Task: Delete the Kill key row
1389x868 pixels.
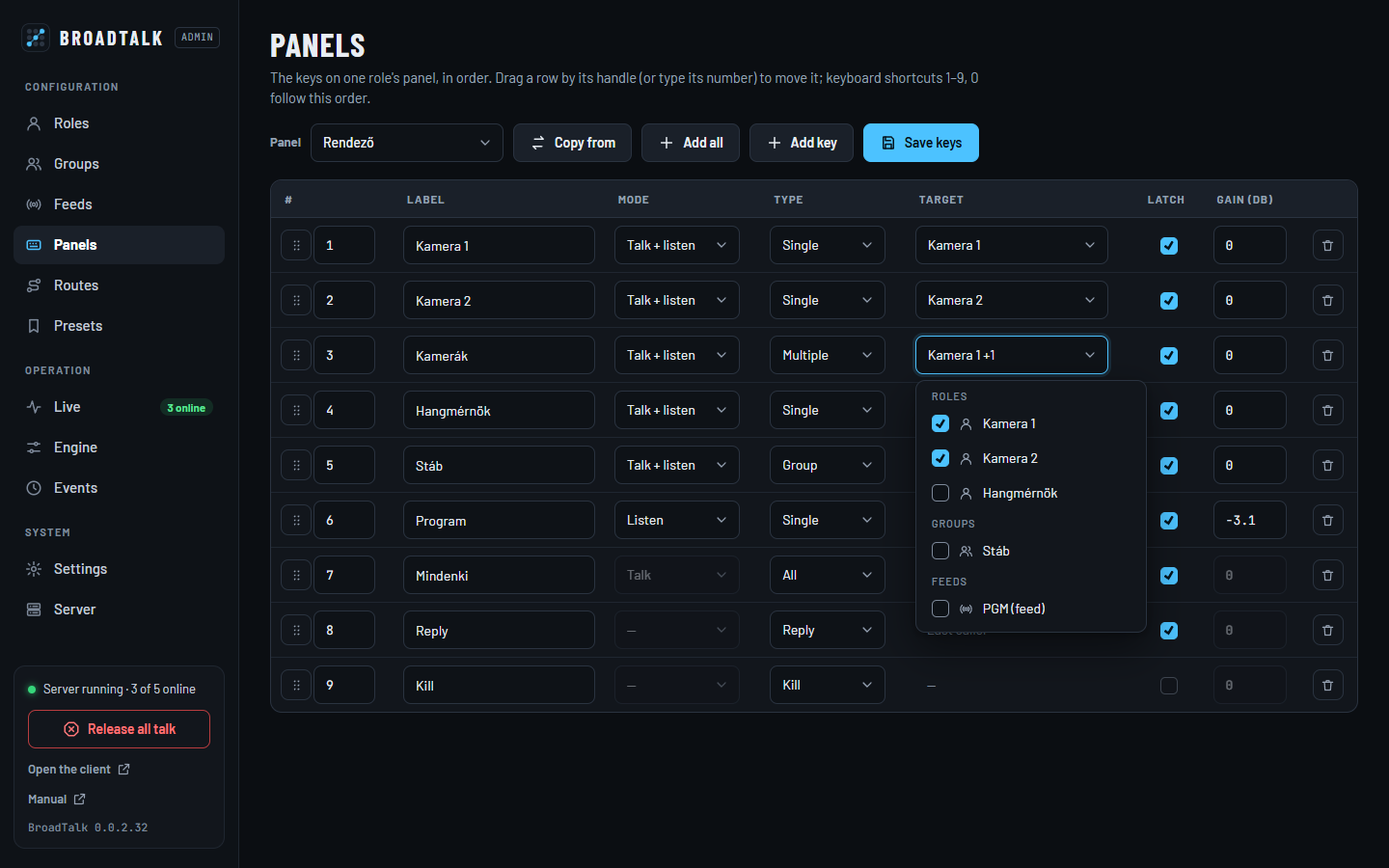Action: [1327, 685]
